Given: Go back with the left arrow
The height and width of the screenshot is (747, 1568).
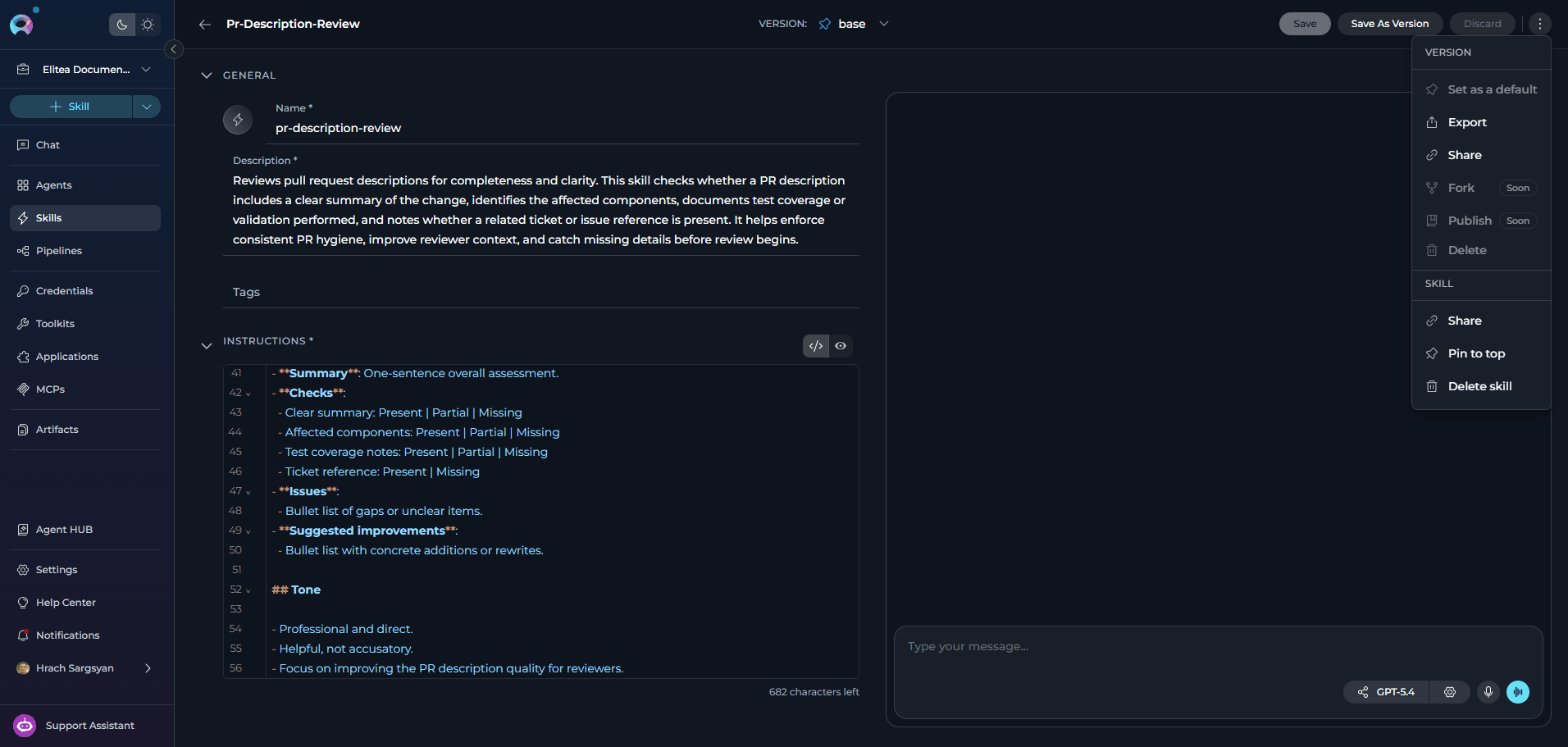Looking at the screenshot, I should (x=205, y=25).
